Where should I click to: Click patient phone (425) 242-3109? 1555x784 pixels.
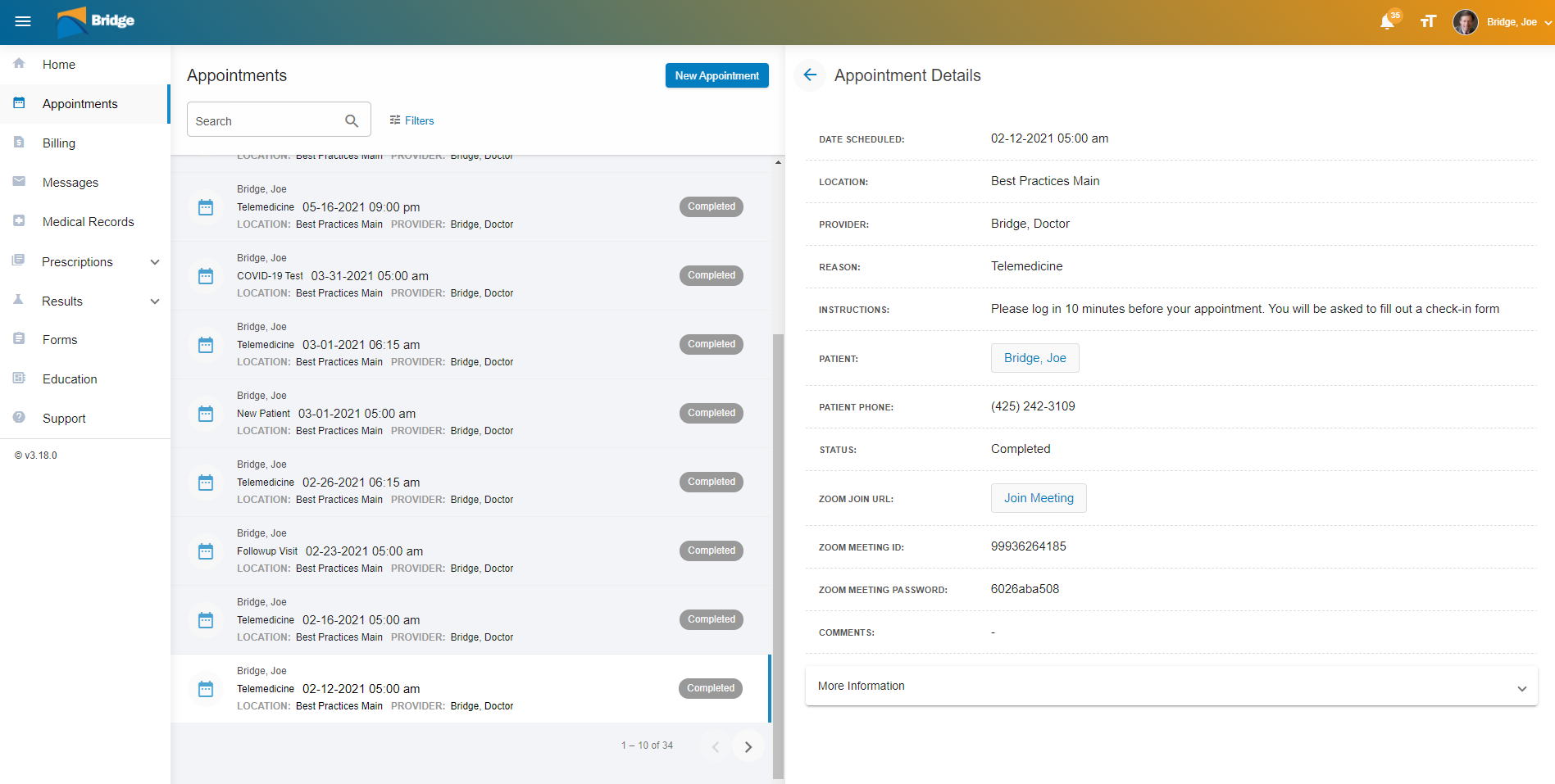(1033, 406)
